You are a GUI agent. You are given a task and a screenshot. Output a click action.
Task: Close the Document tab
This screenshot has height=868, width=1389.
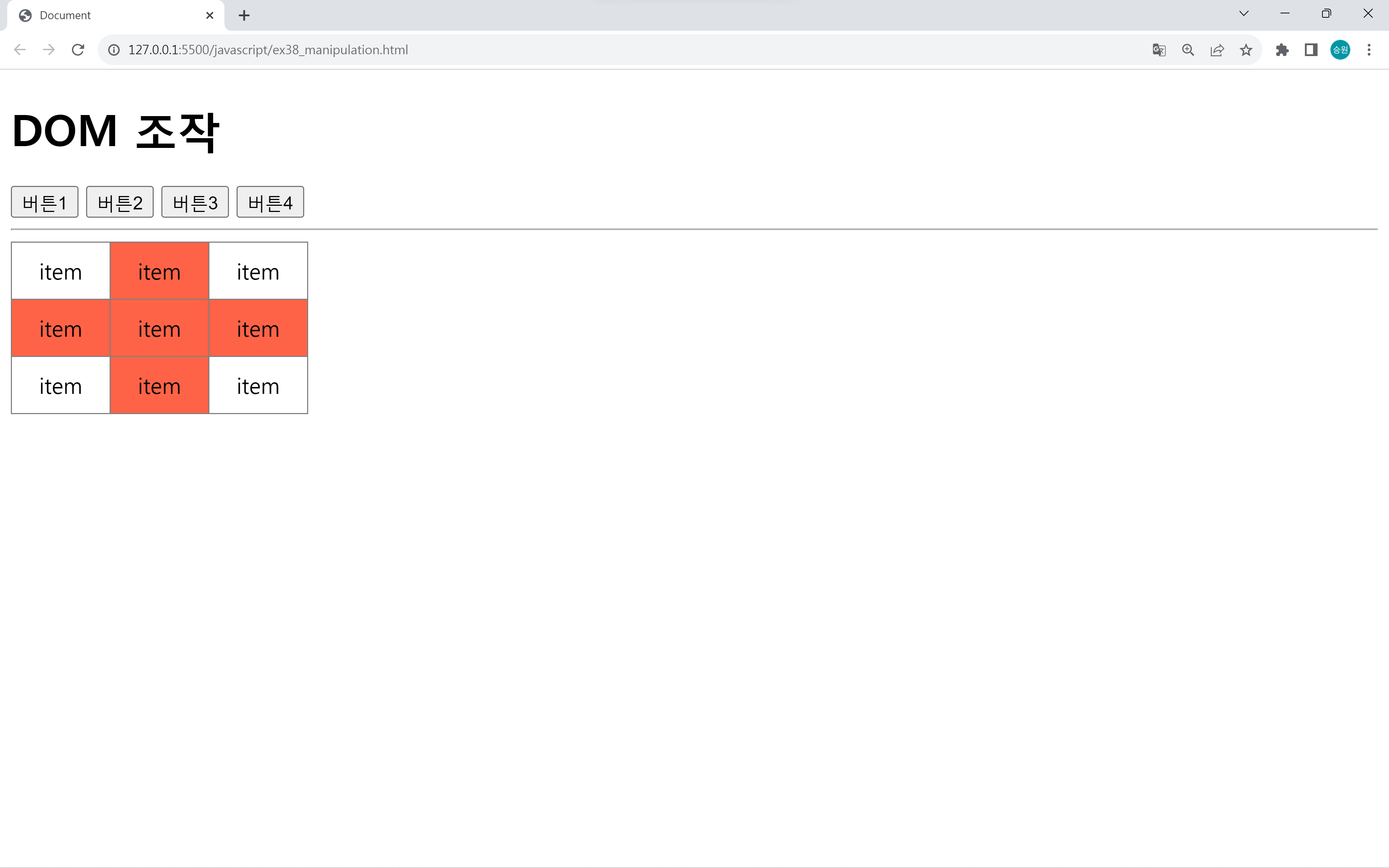click(x=209, y=16)
